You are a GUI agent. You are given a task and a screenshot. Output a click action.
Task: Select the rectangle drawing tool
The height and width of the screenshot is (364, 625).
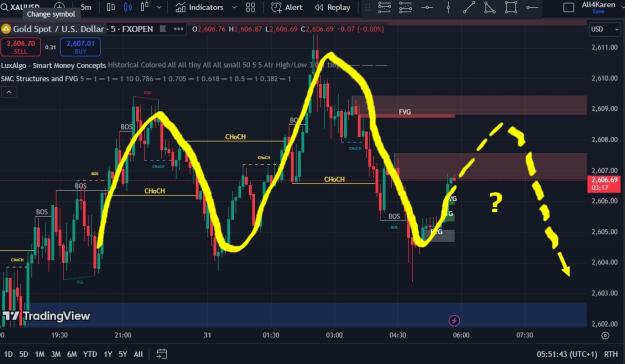pos(511,7)
